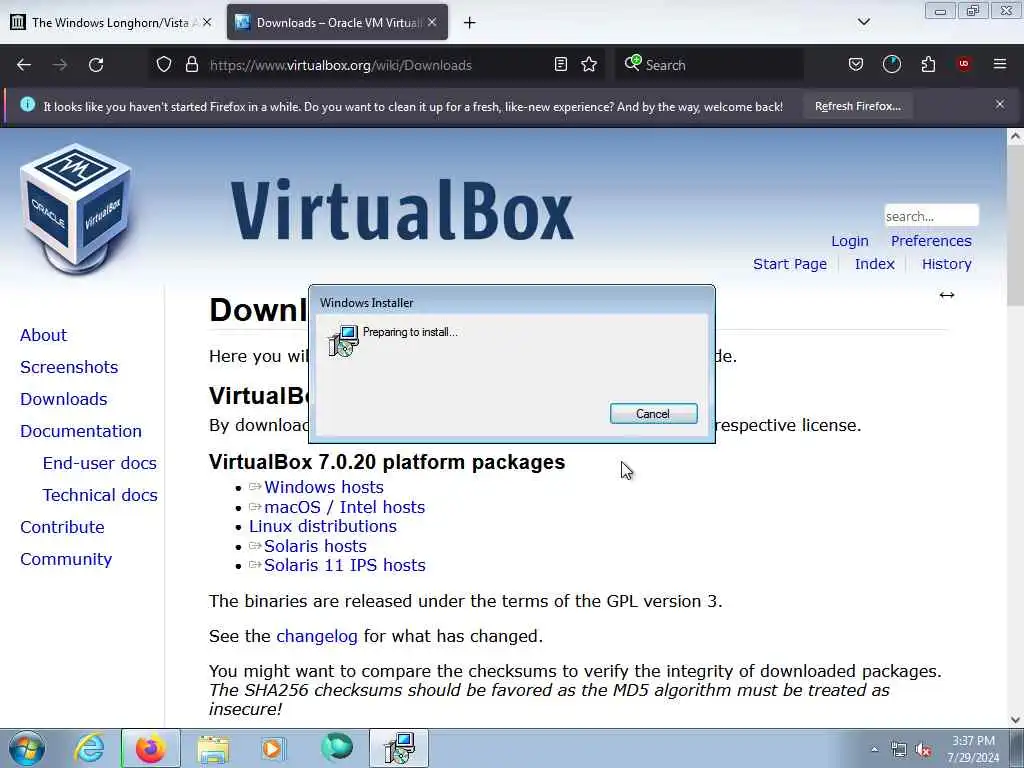Click the network tray icon
The width and height of the screenshot is (1024, 768).
click(899, 750)
